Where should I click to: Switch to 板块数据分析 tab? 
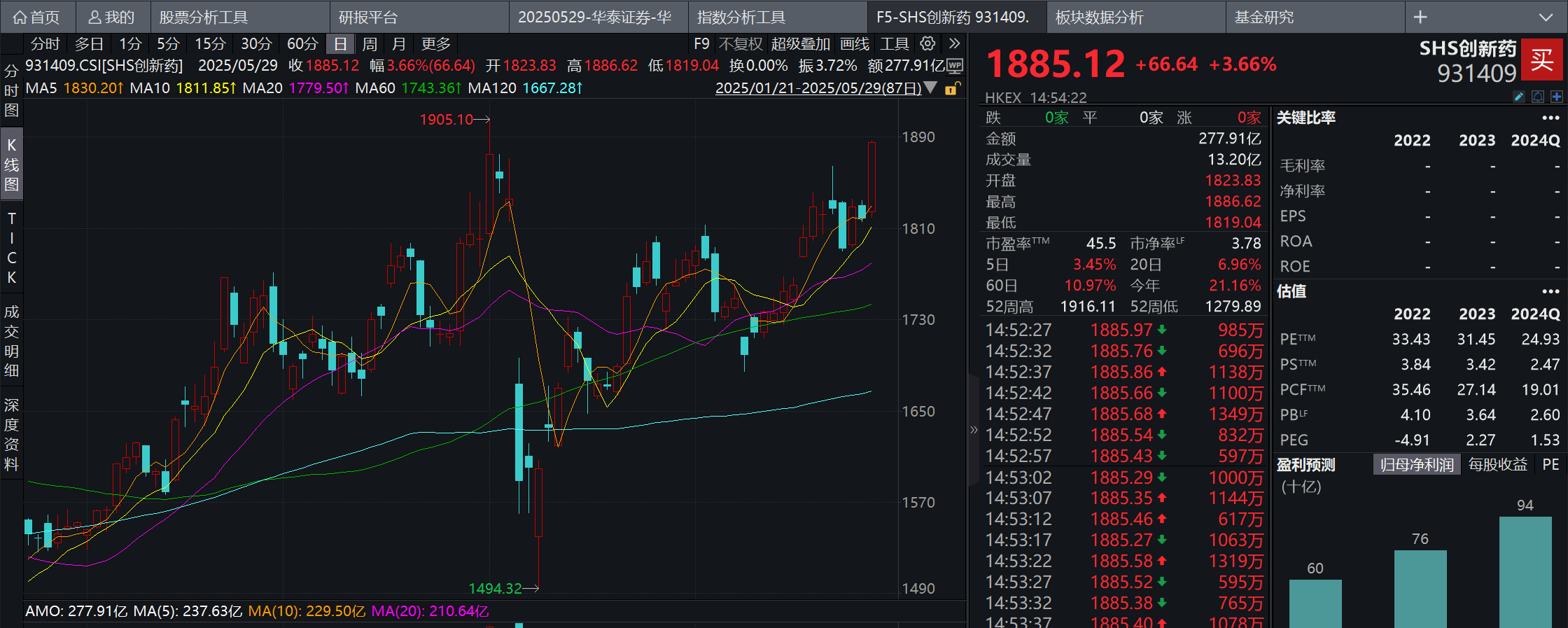coord(1136,17)
